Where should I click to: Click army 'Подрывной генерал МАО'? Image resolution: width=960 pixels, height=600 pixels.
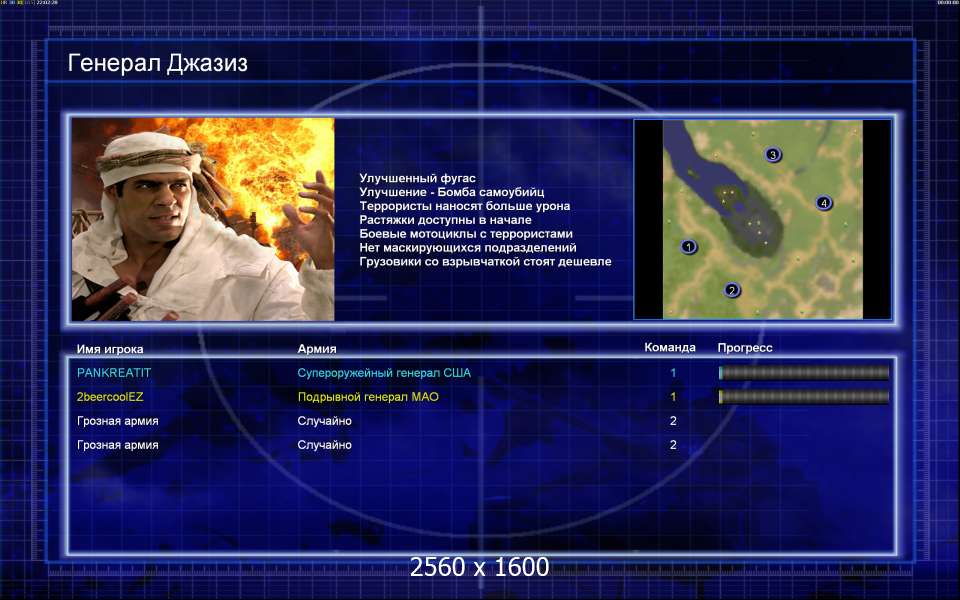click(368, 397)
